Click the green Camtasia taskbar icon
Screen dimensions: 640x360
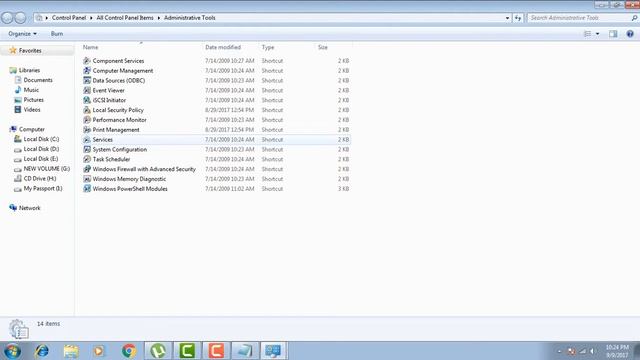[187, 351]
